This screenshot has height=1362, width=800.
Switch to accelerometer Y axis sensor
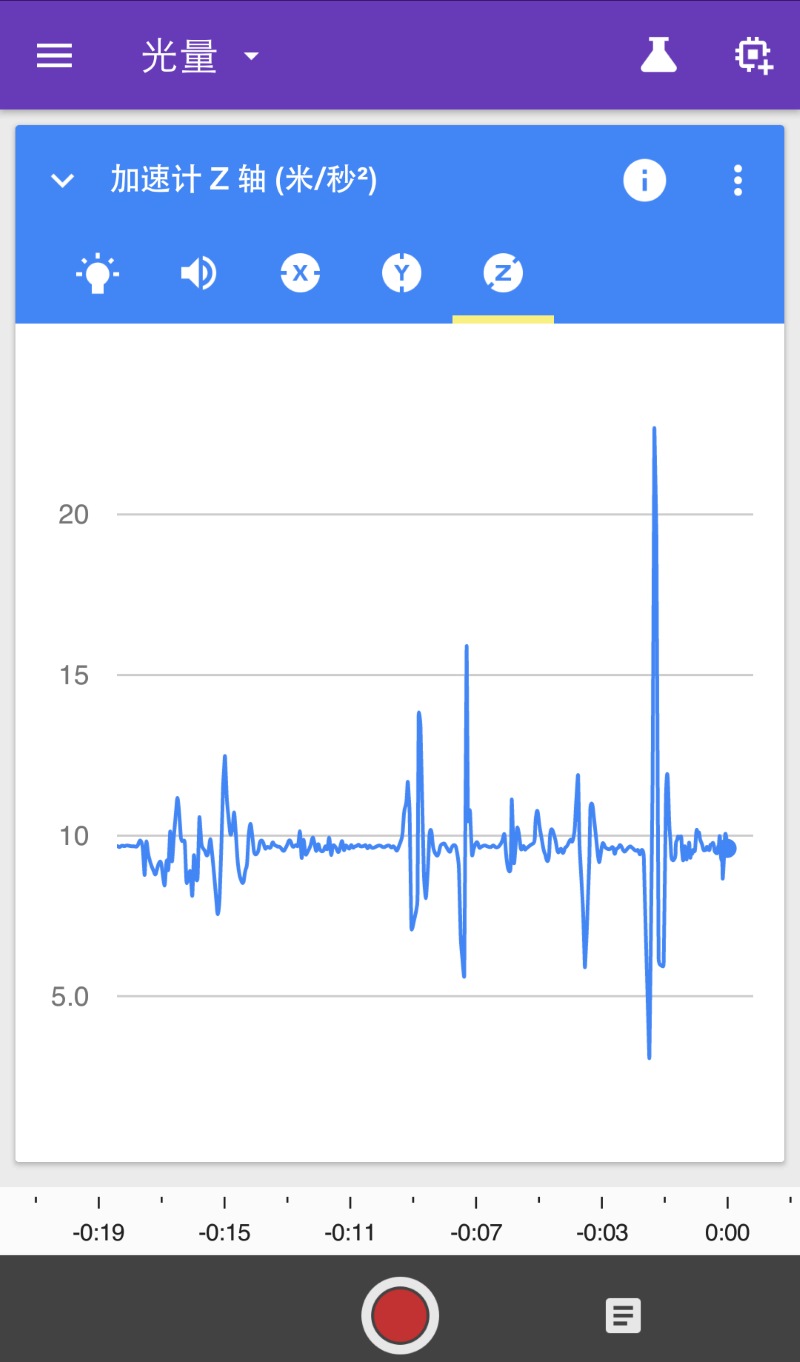tap(402, 273)
